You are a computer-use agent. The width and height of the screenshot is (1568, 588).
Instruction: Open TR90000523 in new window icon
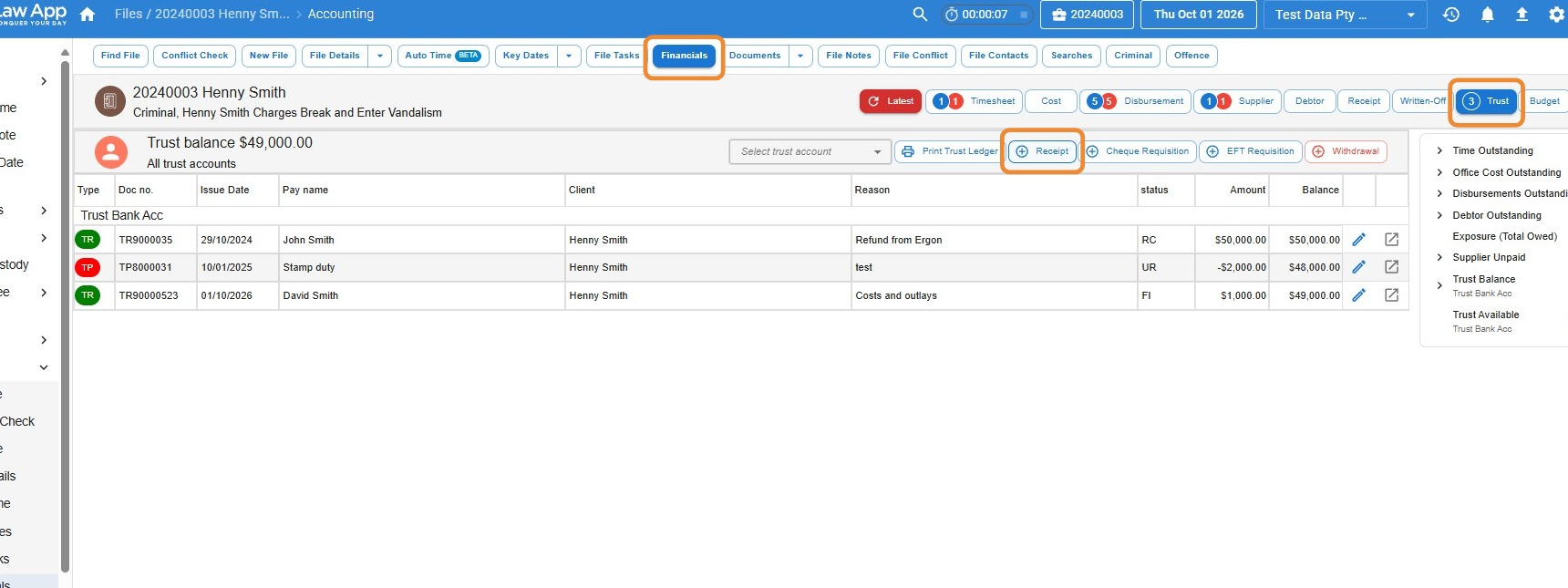pos(1392,295)
